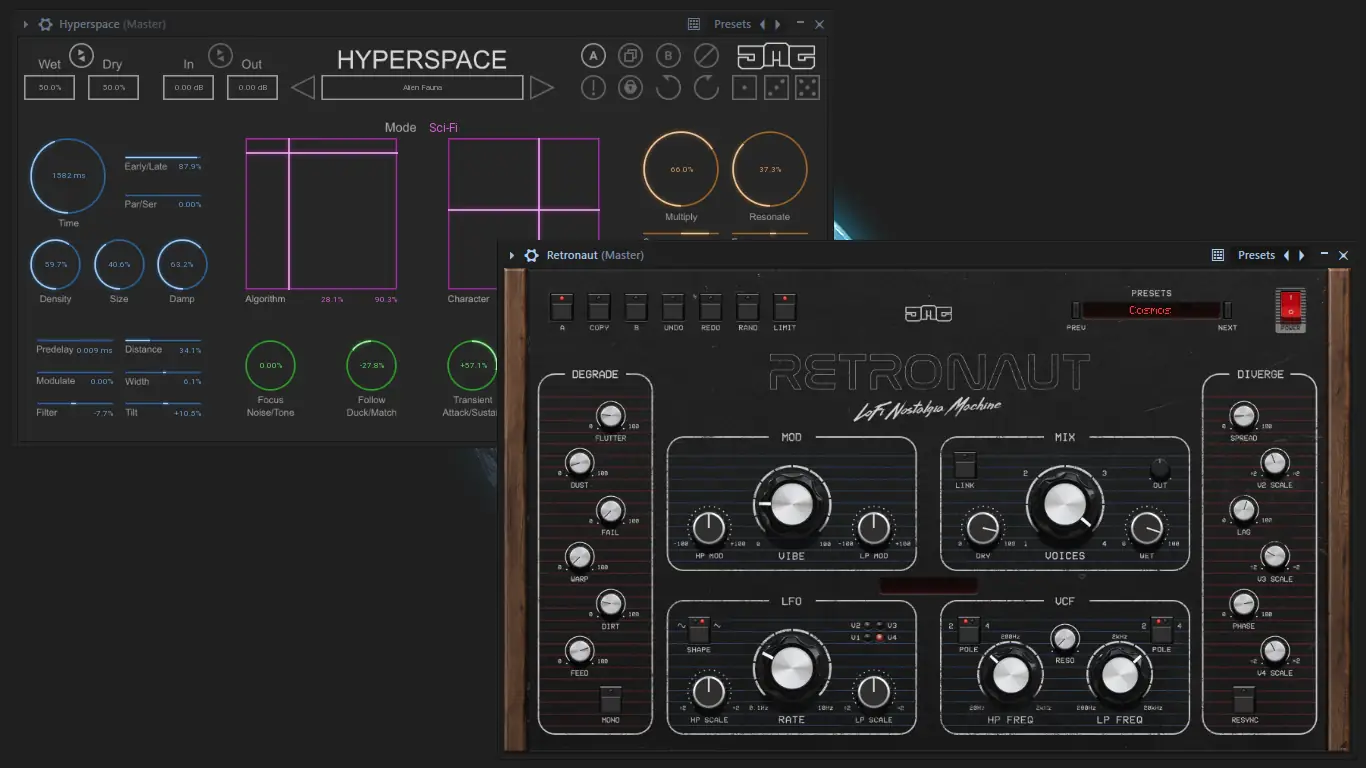Click the Time knob in Hyperspace
Viewport: 1366px width, 768px height.
[x=68, y=176]
